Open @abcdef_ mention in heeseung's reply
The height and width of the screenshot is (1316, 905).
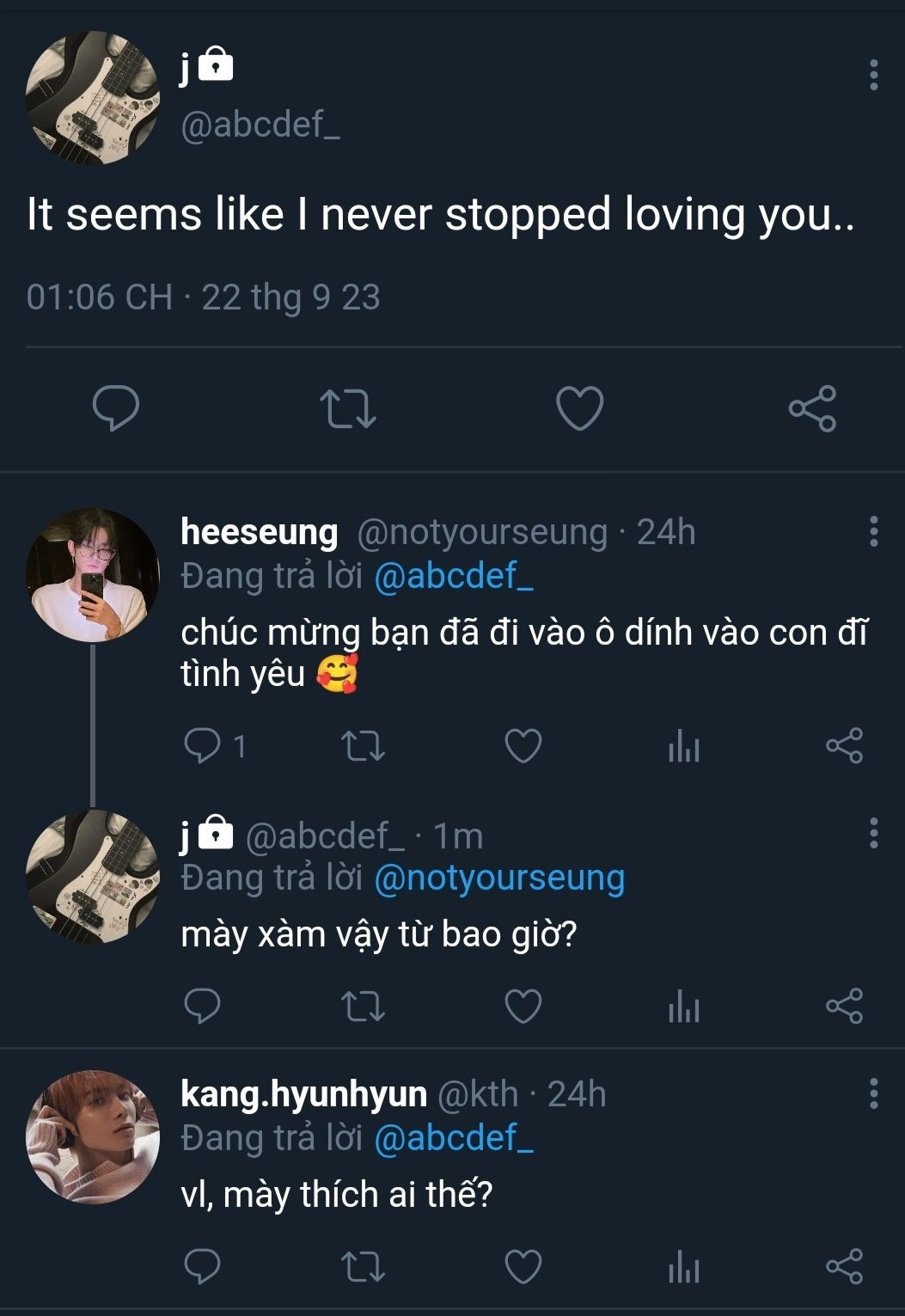(454, 576)
